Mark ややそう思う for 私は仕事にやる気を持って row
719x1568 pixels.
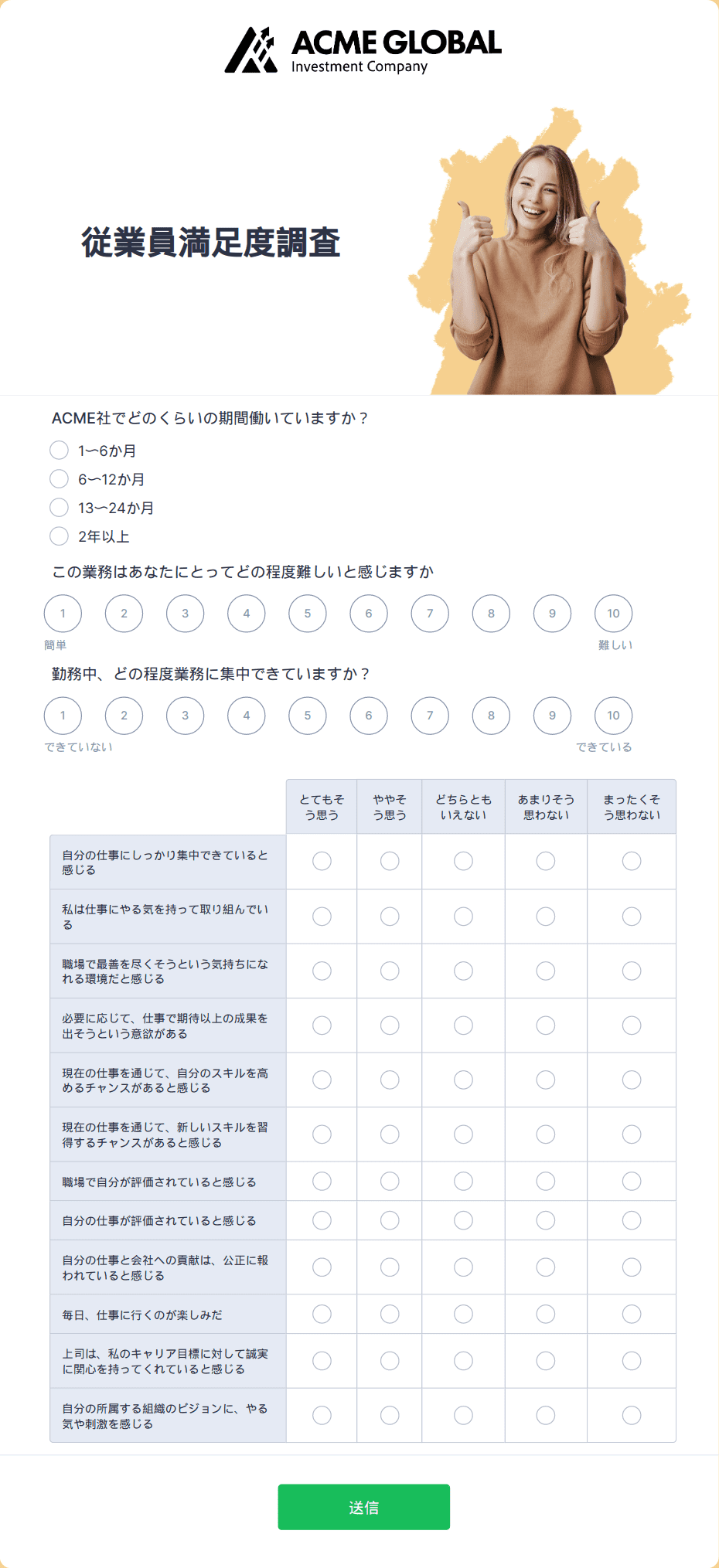[x=390, y=917]
